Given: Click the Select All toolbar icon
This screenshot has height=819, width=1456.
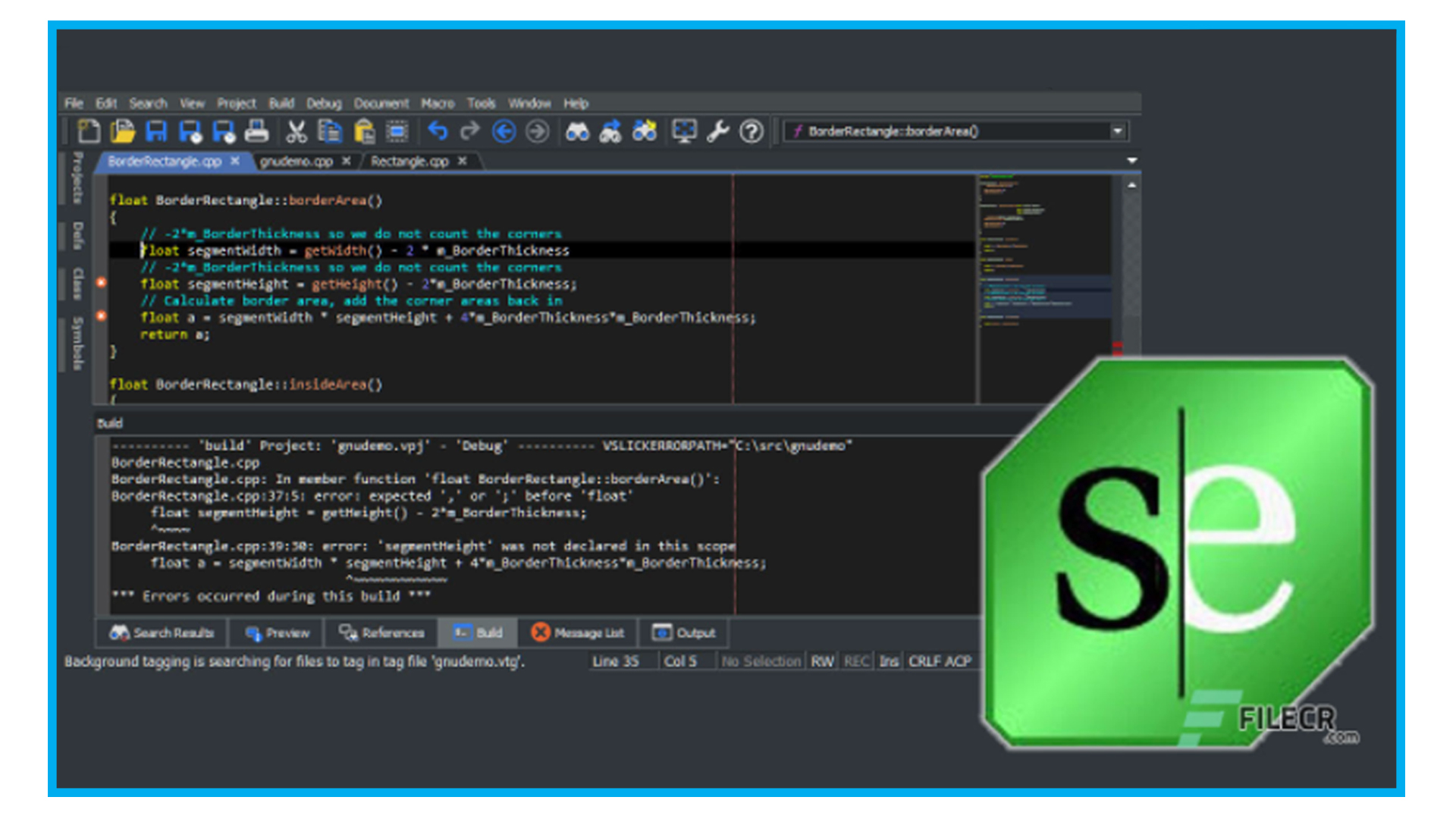Looking at the screenshot, I should tap(397, 132).
